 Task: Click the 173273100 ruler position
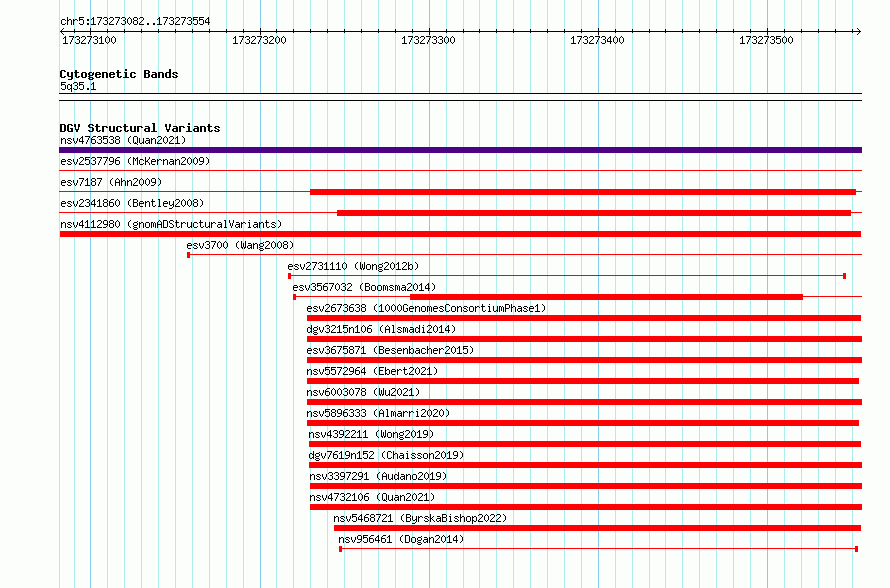(x=89, y=40)
